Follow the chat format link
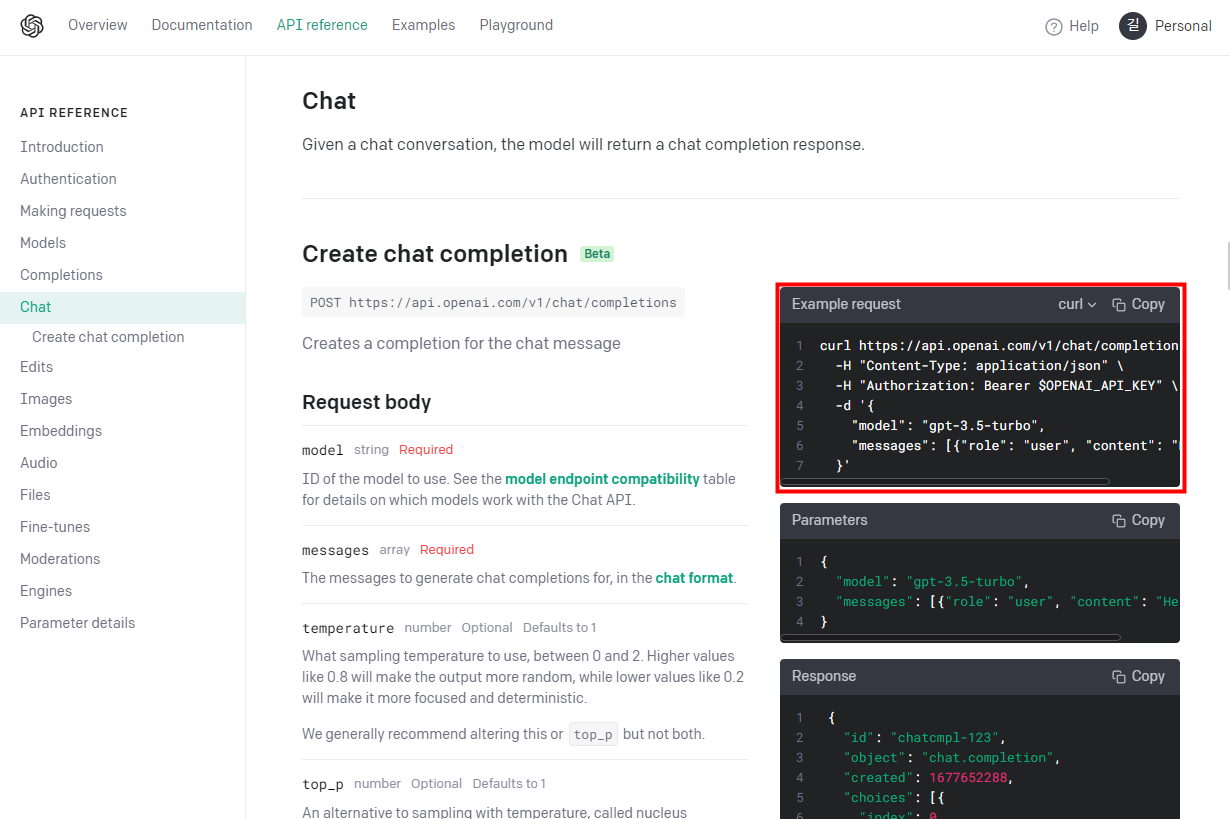The width and height of the screenshot is (1230, 819). pyautogui.click(x=694, y=578)
